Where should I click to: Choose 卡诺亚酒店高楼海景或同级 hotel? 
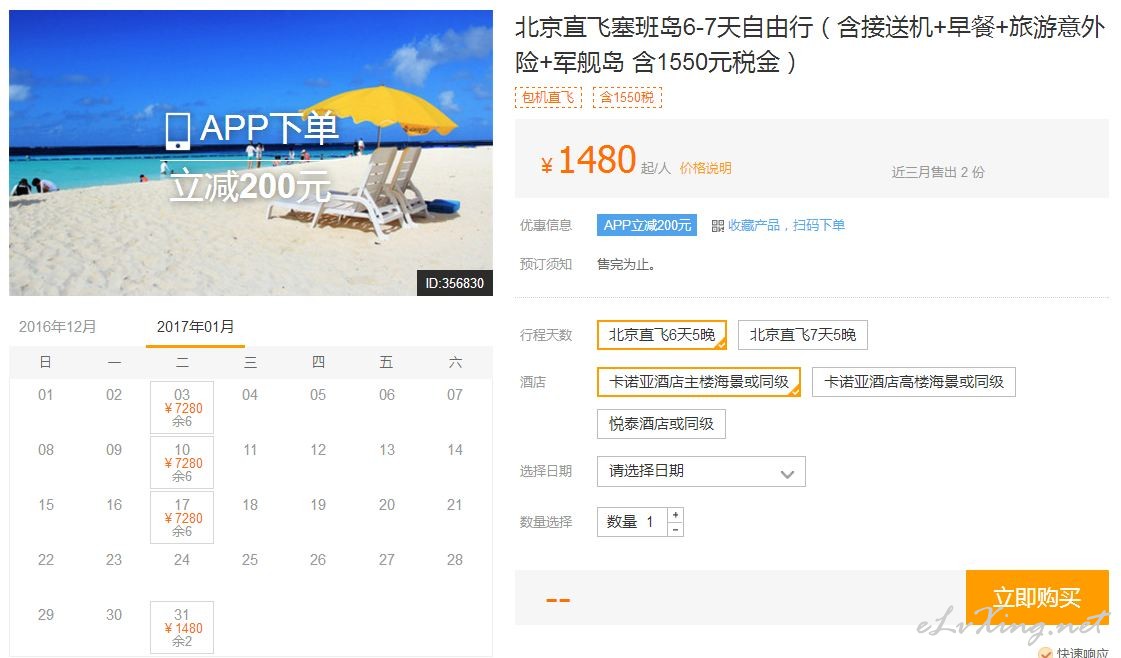[914, 382]
